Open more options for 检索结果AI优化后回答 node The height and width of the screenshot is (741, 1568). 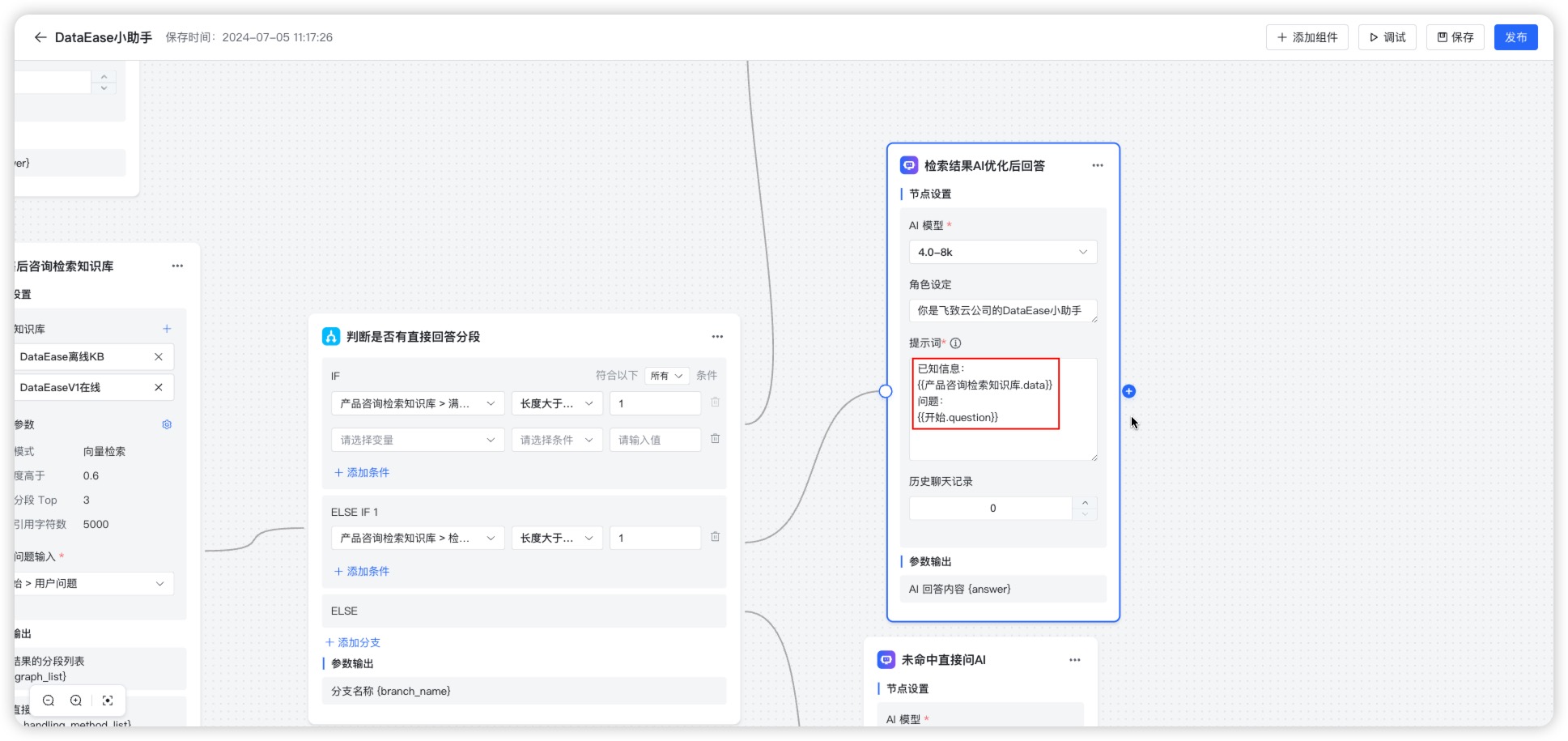pos(1097,165)
